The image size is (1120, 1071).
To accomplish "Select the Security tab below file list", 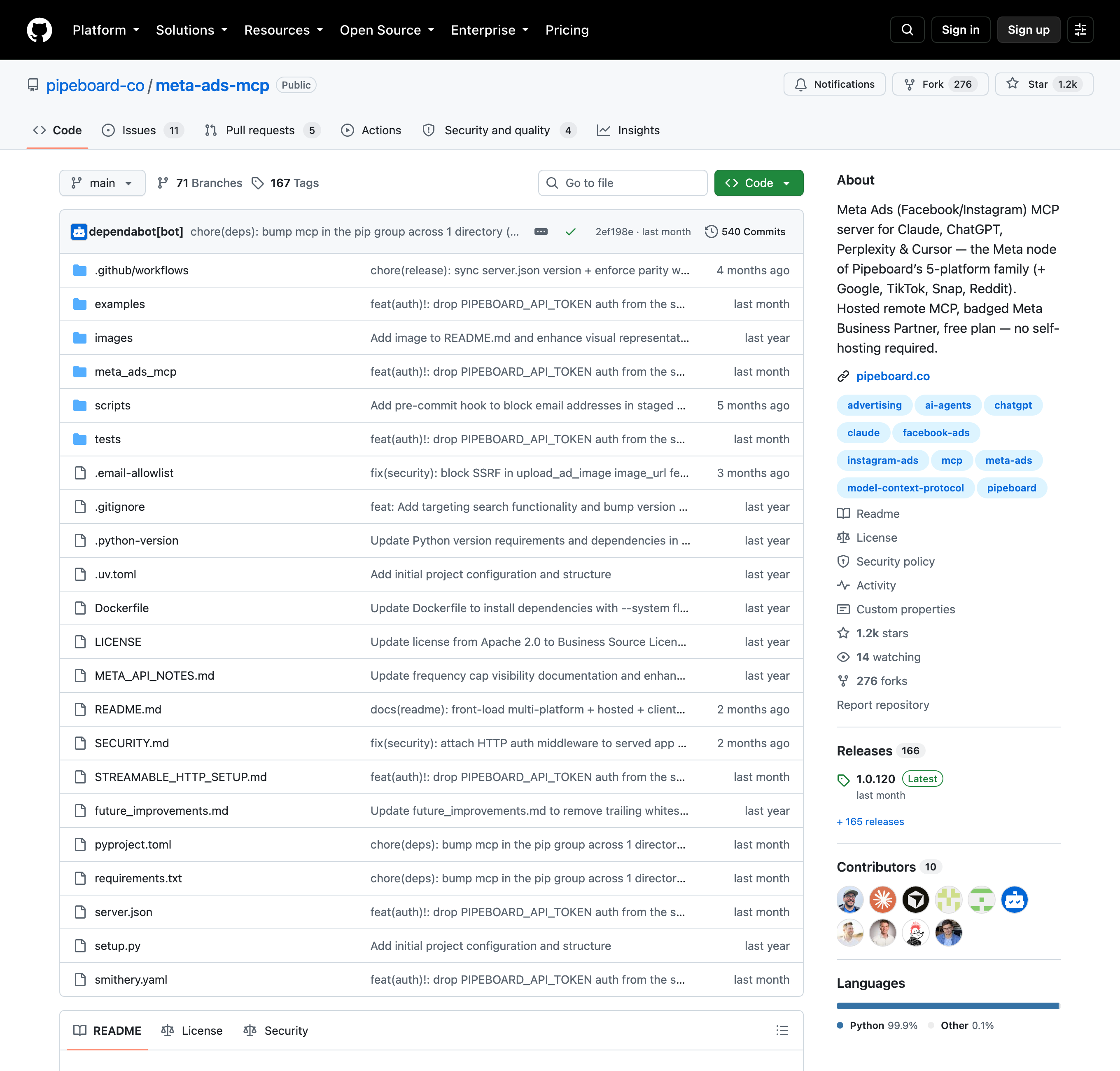I will pos(275,1031).
